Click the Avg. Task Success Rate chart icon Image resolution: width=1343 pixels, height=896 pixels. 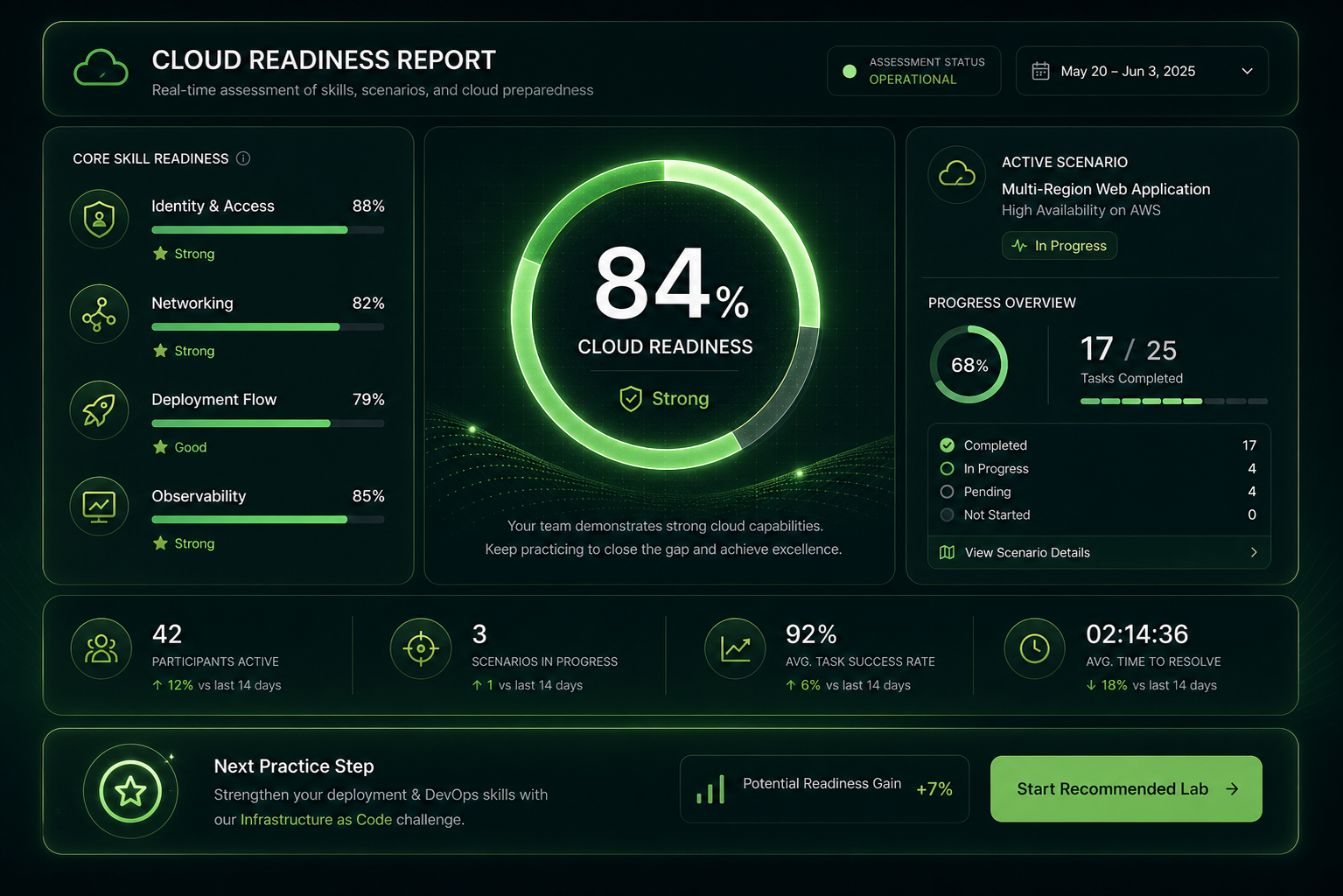point(735,648)
